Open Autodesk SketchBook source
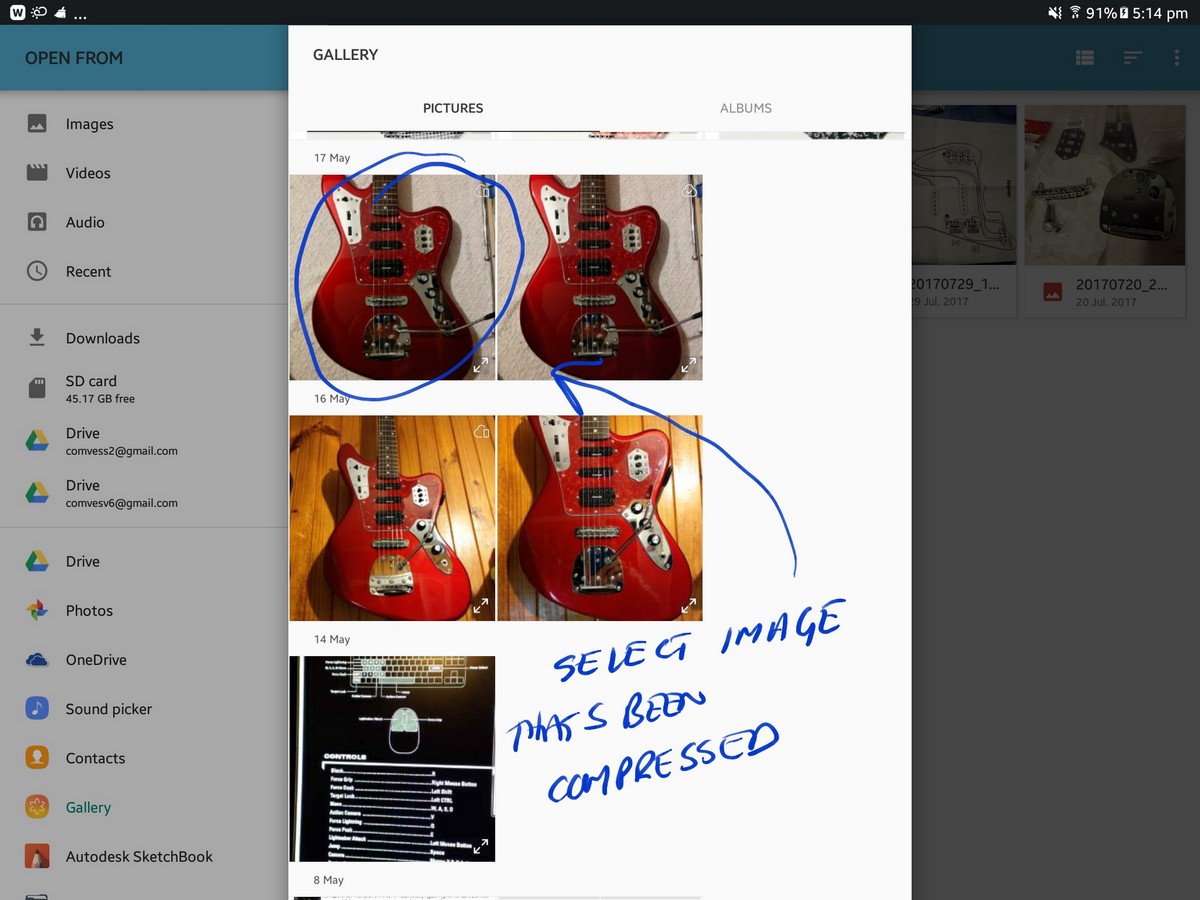This screenshot has width=1200, height=900. coord(139,856)
